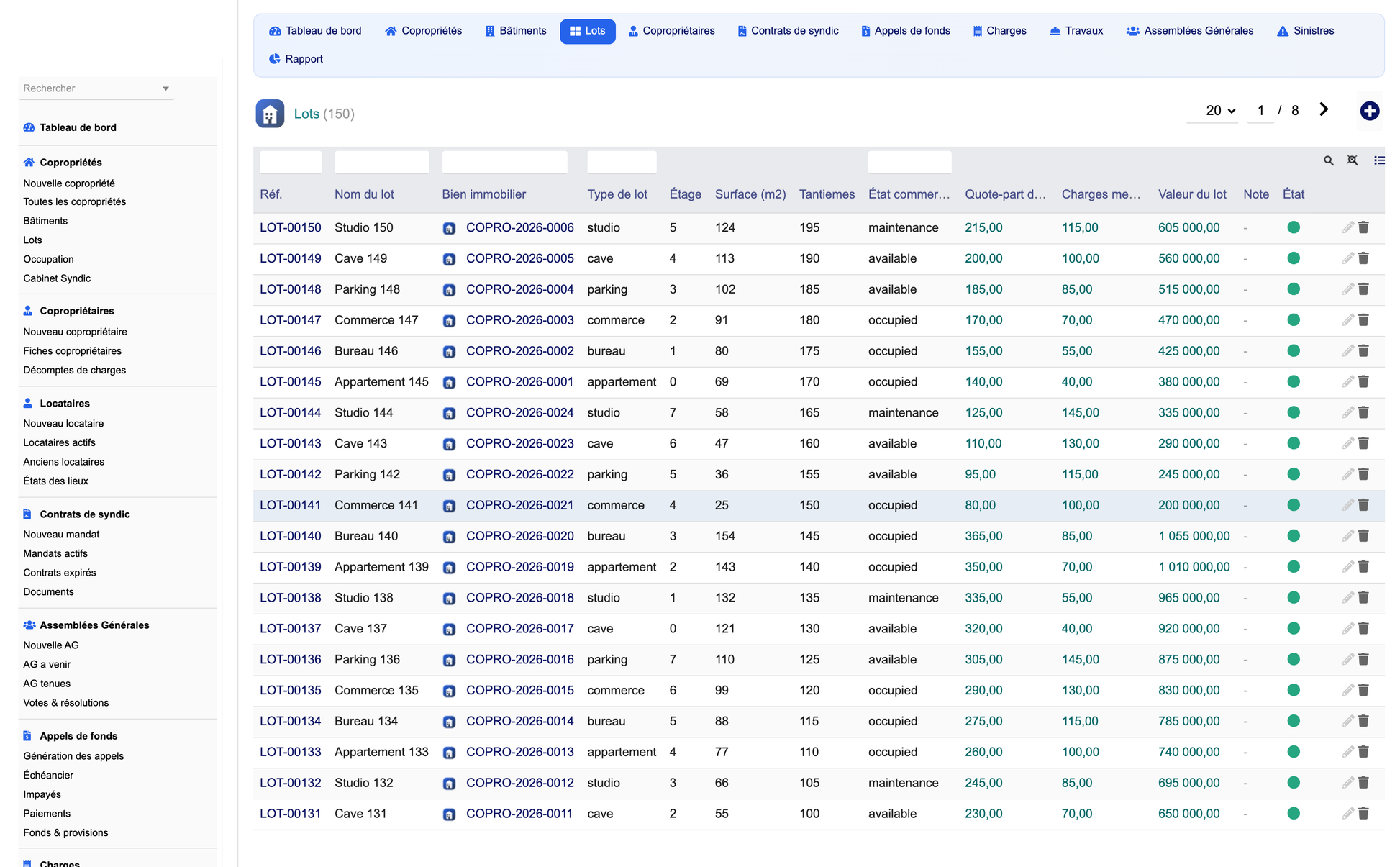1400x867 pixels.
Task: Sort by Surface (m2) column header
Action: [750, 194]
